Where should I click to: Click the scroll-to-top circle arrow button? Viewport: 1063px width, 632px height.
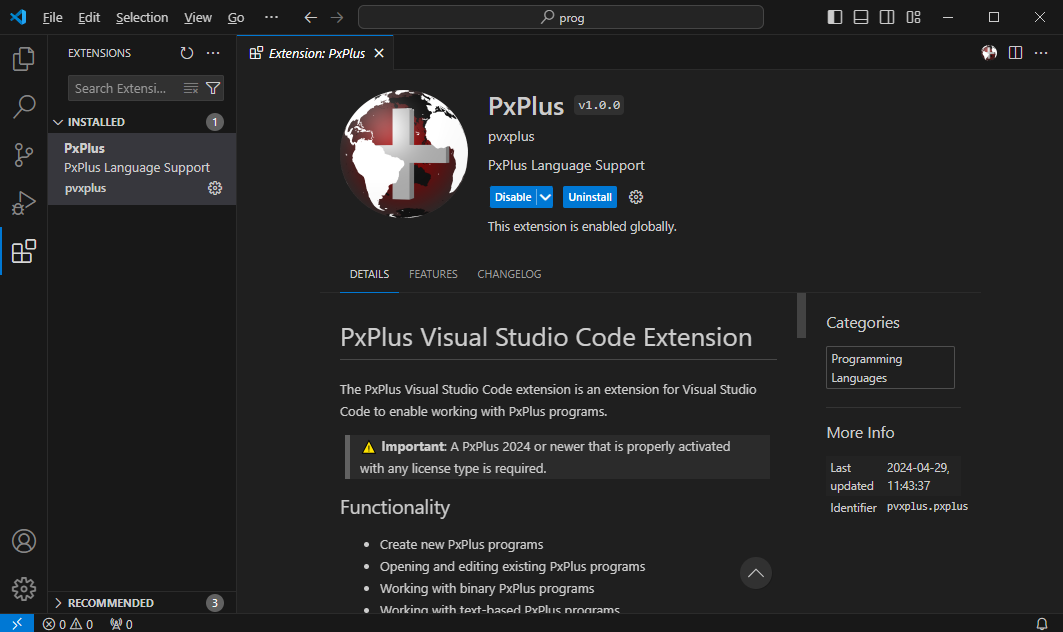pos(755,573)
